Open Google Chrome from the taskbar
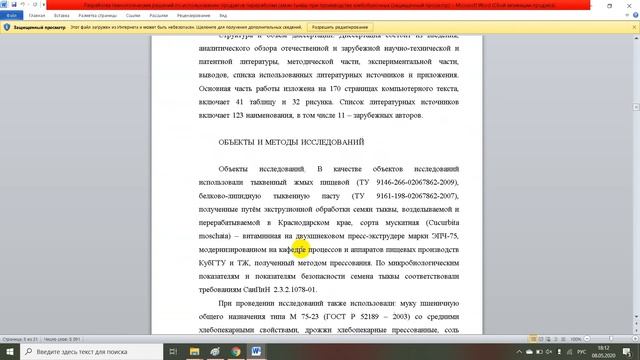Screen dimensions: 640x360 [x=236, y=351]
